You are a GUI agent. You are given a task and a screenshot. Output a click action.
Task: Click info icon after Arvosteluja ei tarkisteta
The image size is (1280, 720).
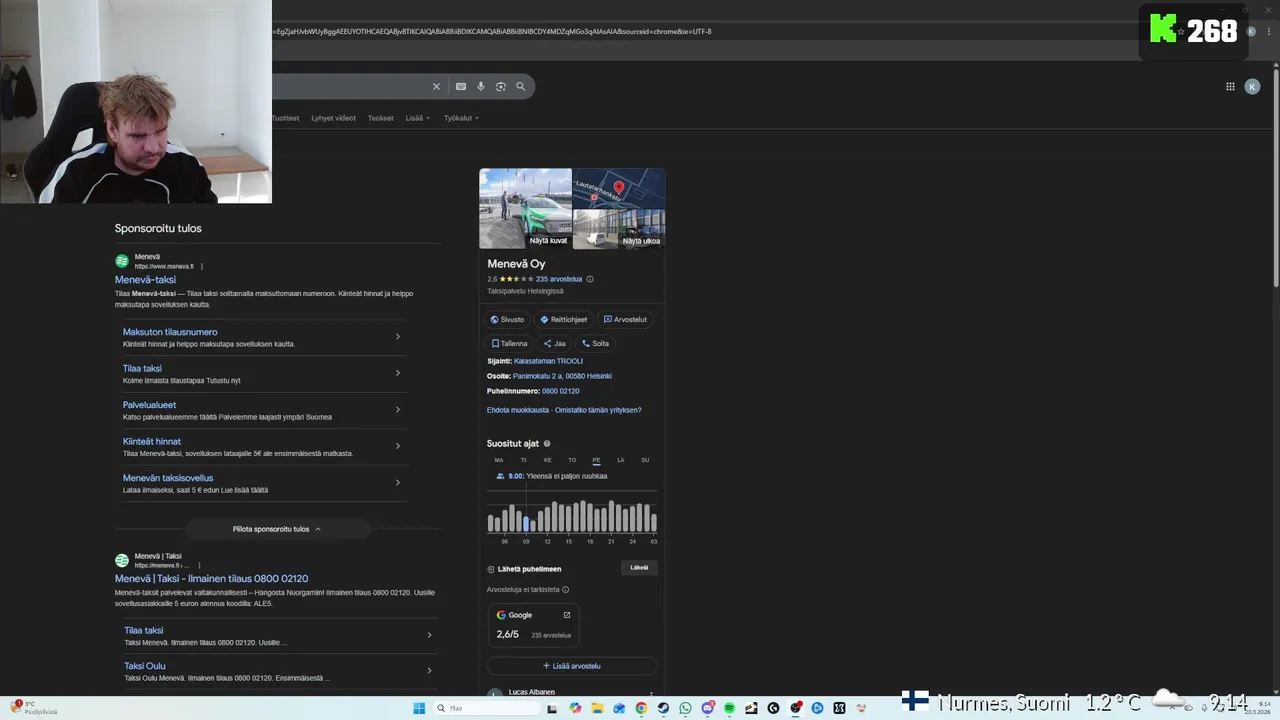566,590
